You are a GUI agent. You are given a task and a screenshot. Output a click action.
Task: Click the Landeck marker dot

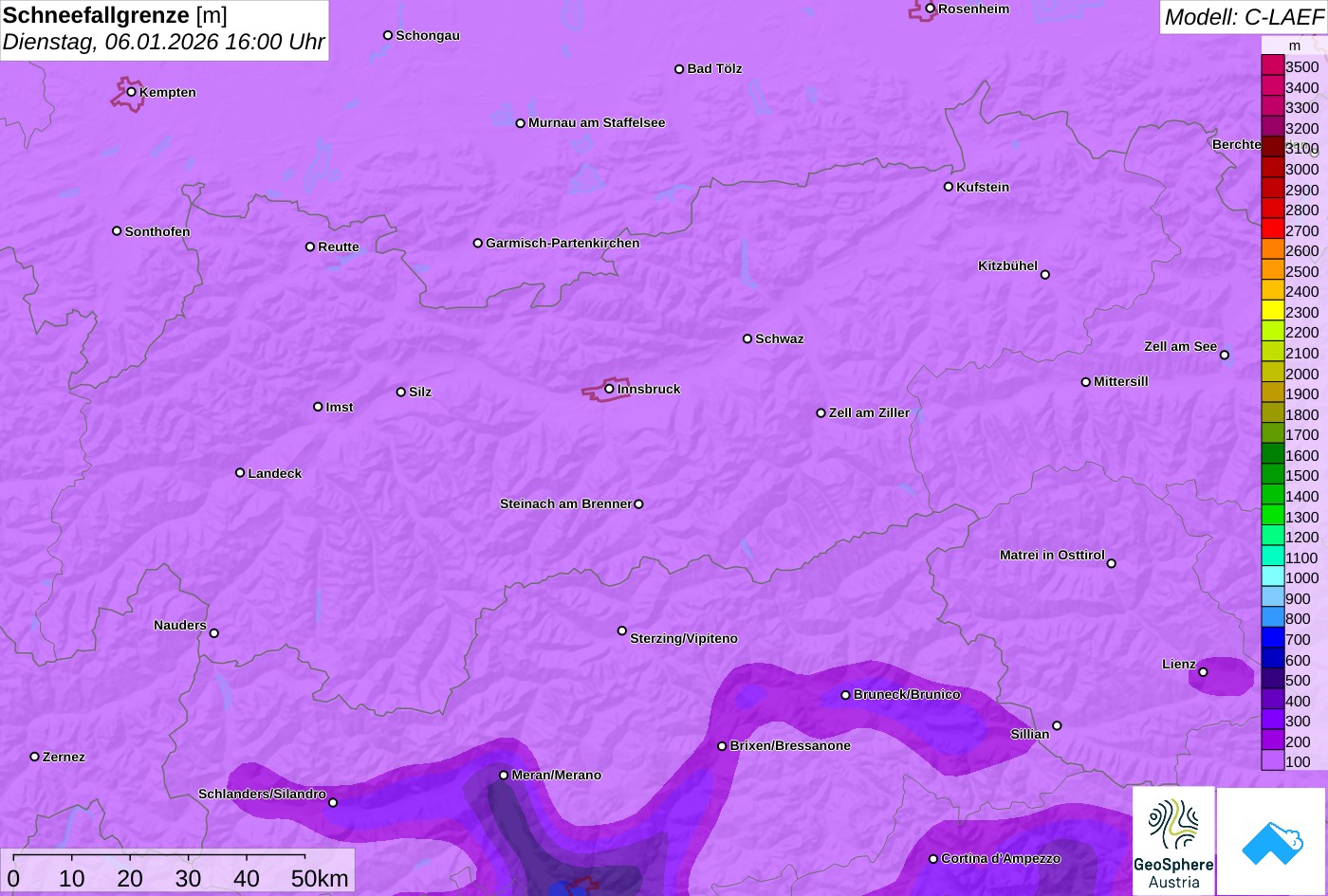[x=240, y=473]
